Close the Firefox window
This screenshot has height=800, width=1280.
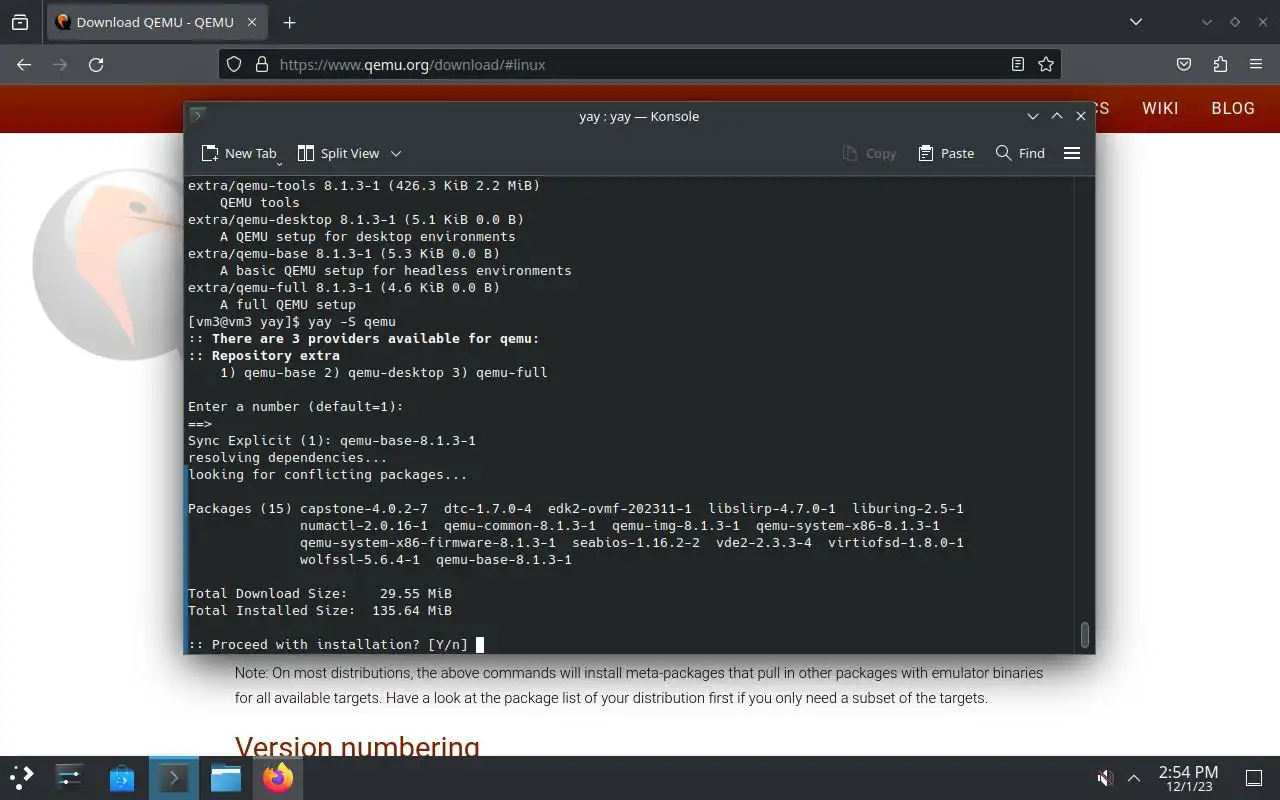point(1261,22)
